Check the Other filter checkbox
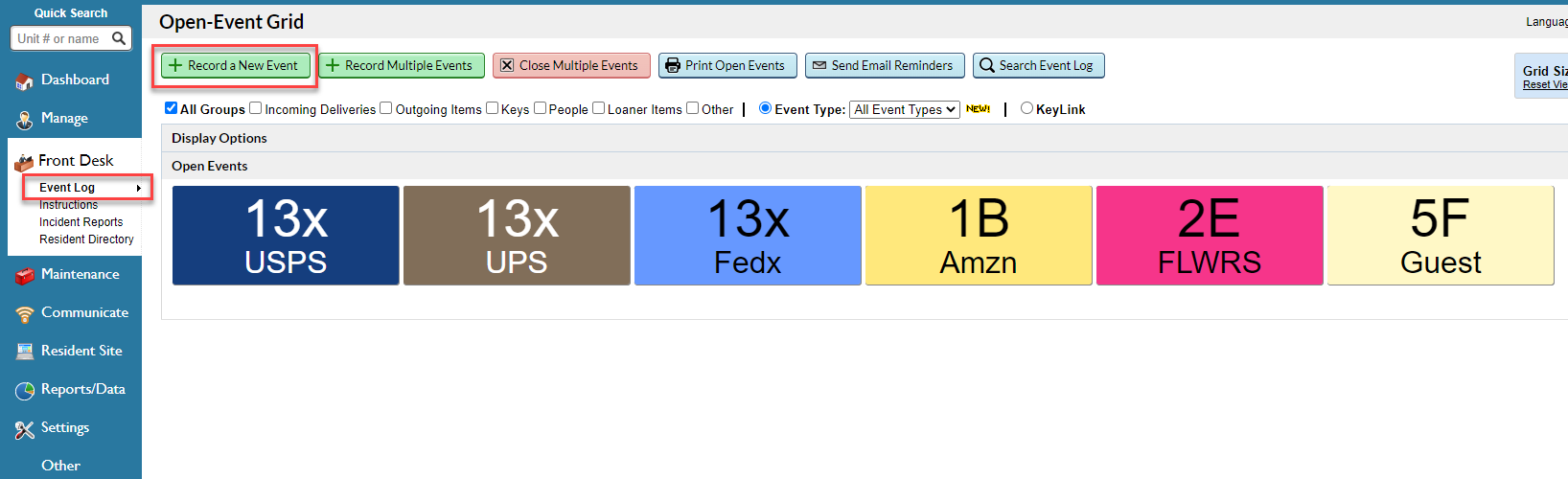Screen dimensions: 1568x479 click(693, 108)
